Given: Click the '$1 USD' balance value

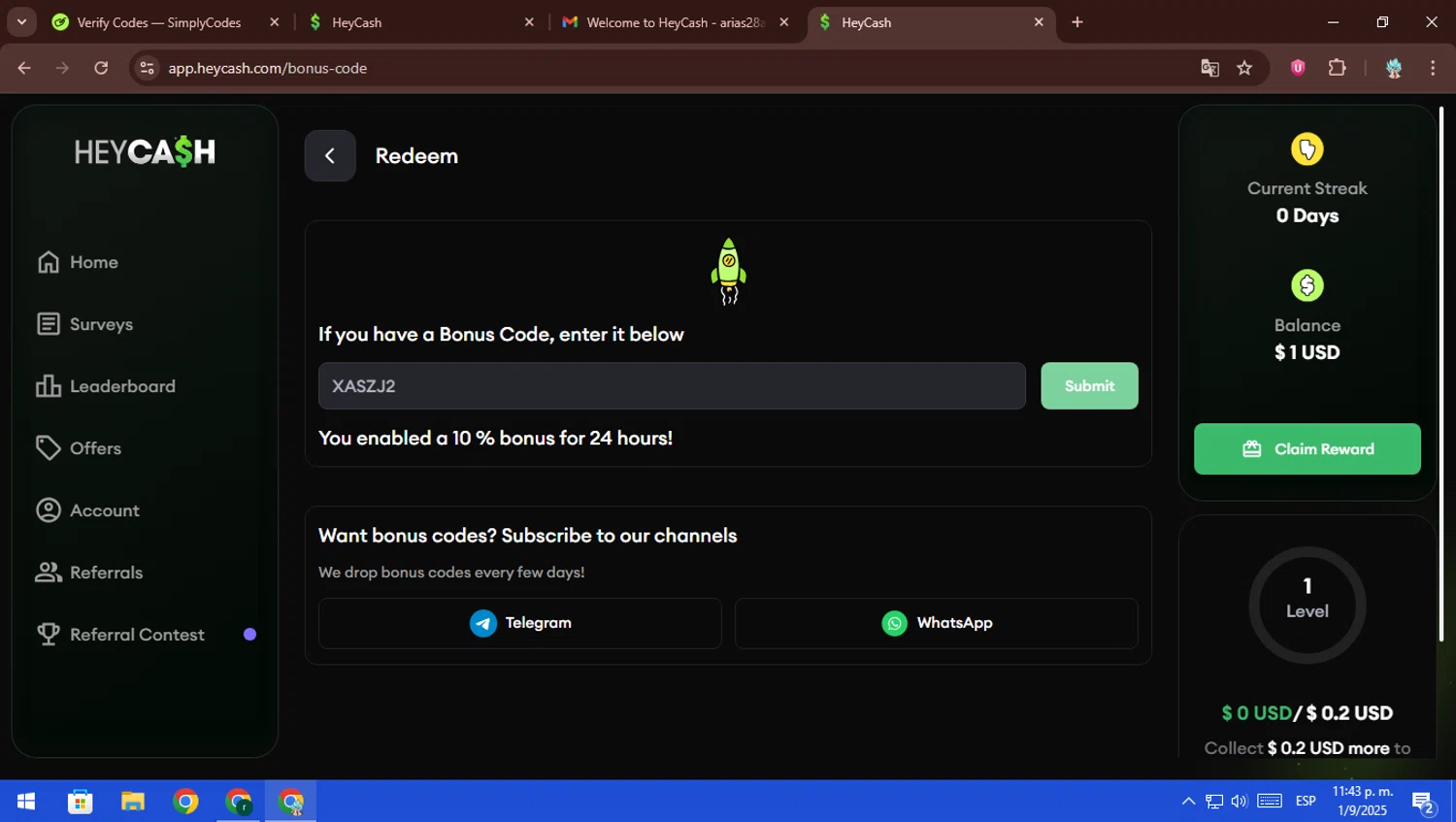Looking at the screenshot, I should (x=1307, y=352).
